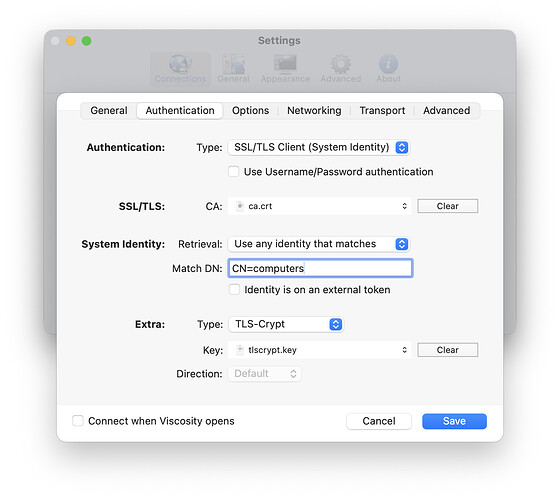Open the Advanced connection tab

[446, 110]
